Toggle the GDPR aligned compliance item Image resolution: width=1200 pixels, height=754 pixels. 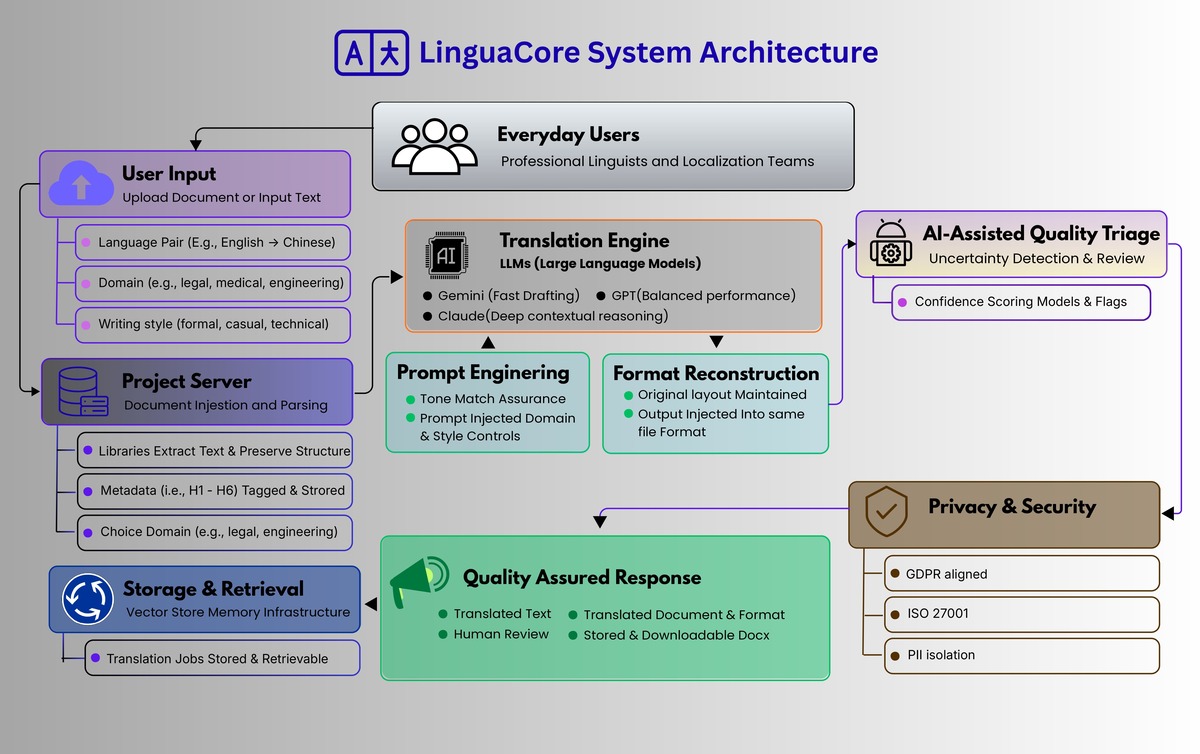tap(1020, 574)
